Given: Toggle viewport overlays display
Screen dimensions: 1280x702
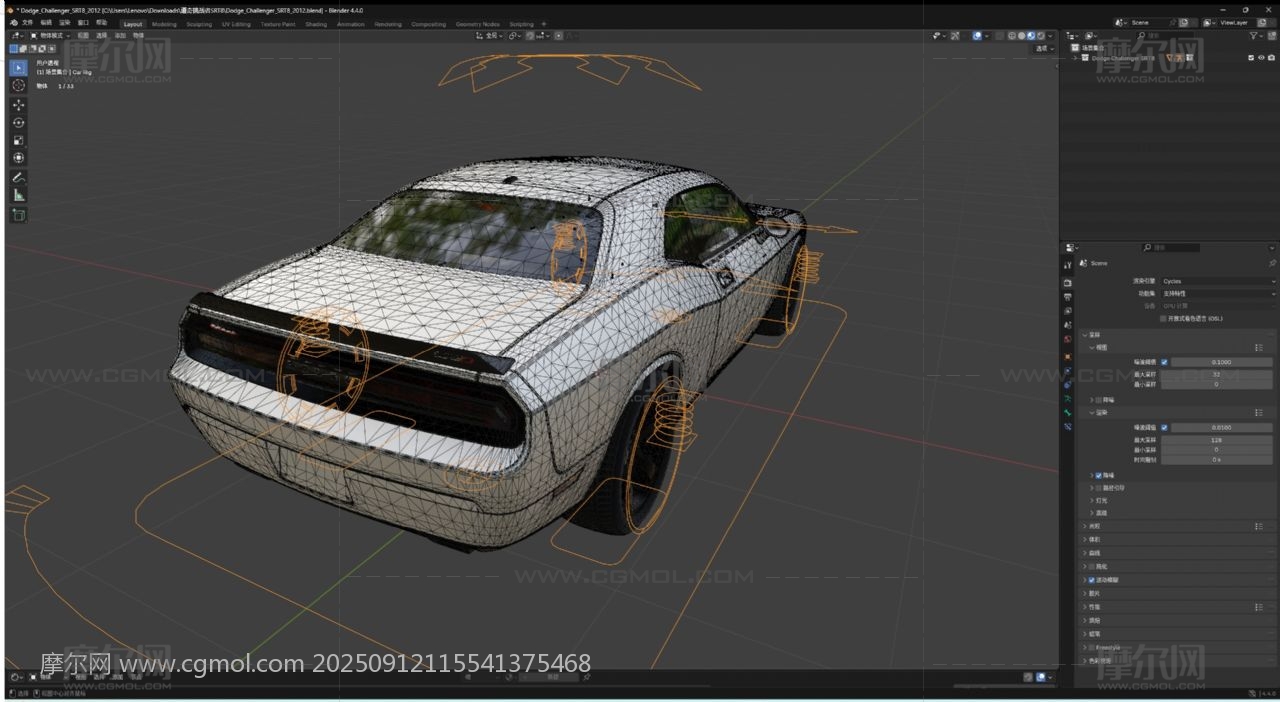Looking at the screenshot, I should tap(978, 36).
